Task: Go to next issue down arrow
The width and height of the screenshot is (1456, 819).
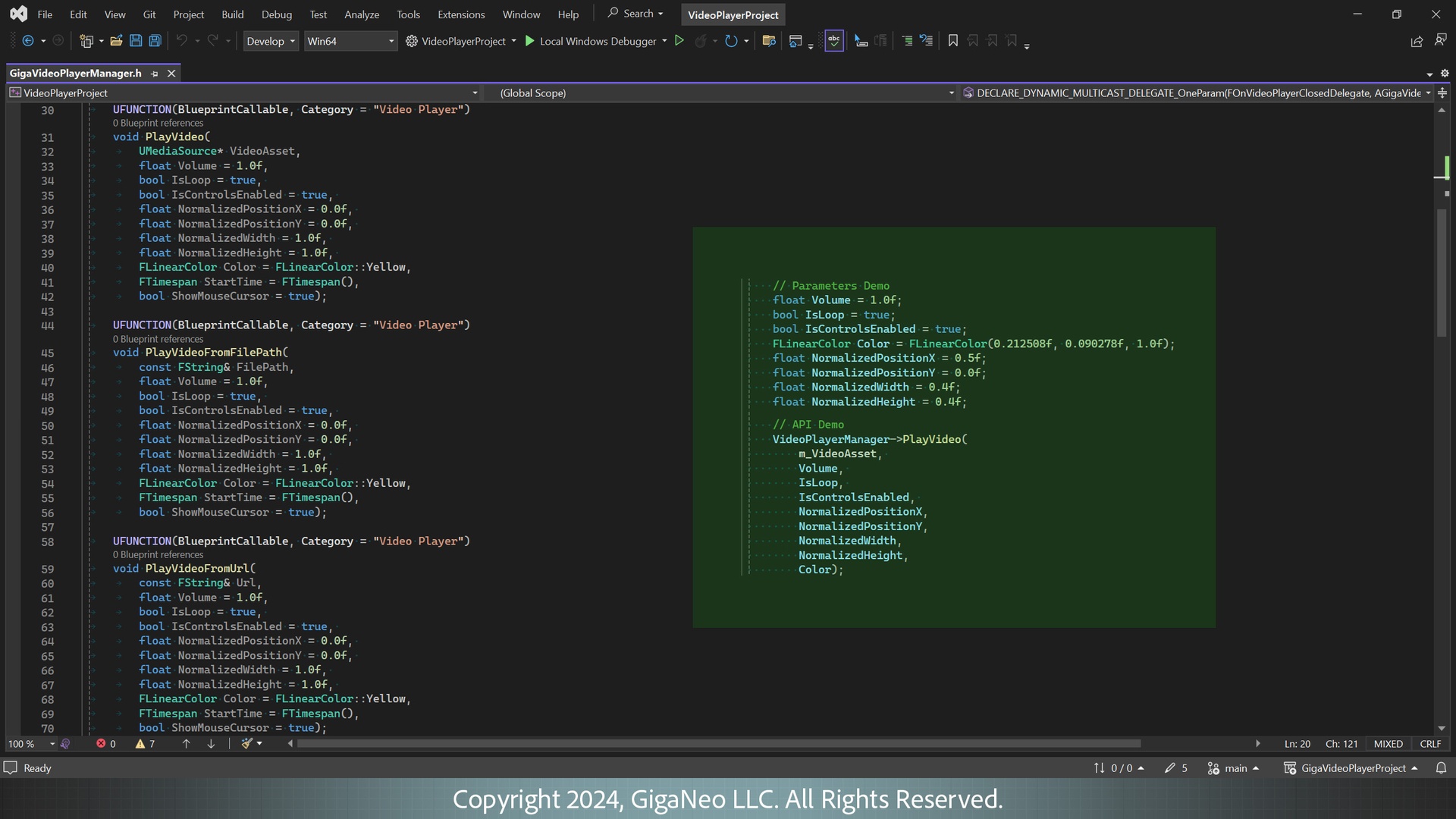Action: point(211,744)
